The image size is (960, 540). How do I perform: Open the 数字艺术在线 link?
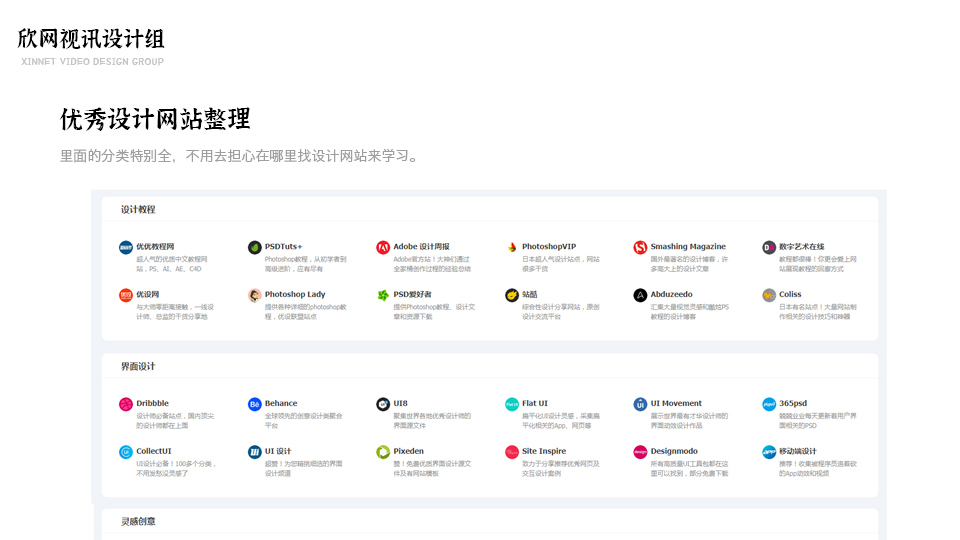click(x=801, y=246)
